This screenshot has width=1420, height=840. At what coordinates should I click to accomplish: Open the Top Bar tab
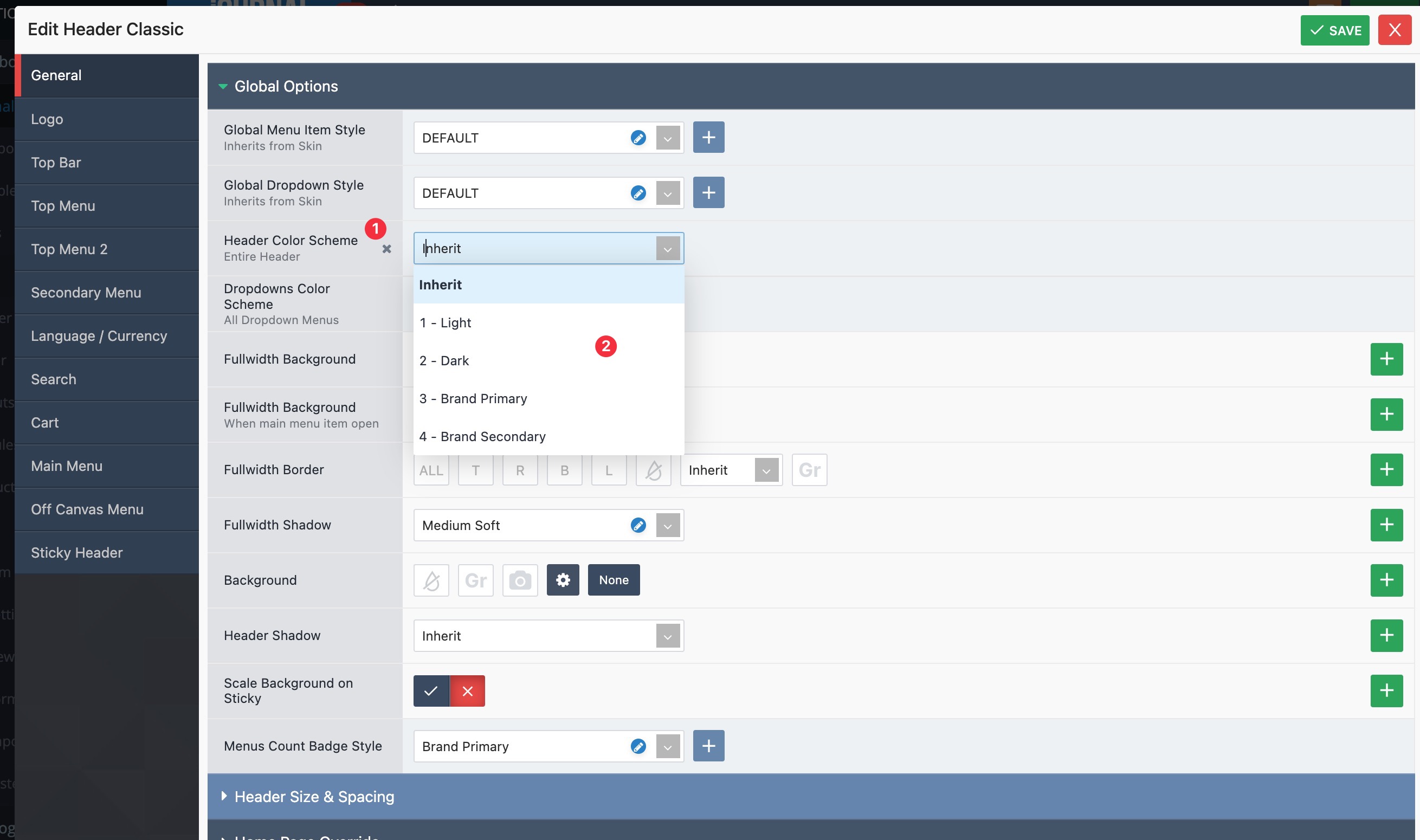point(106,163)
